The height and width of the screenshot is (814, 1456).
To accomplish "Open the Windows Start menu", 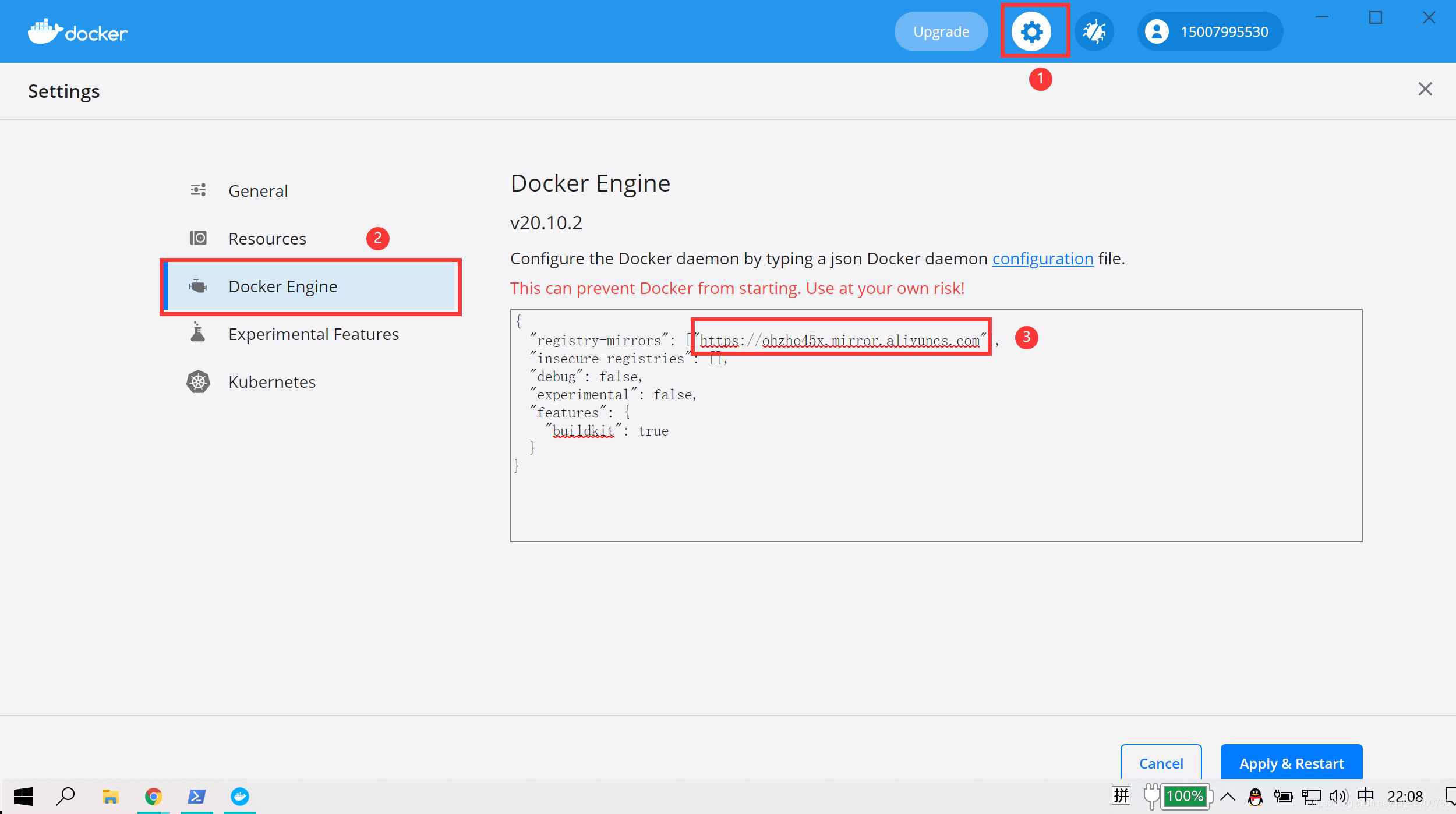I will (23, 796).
